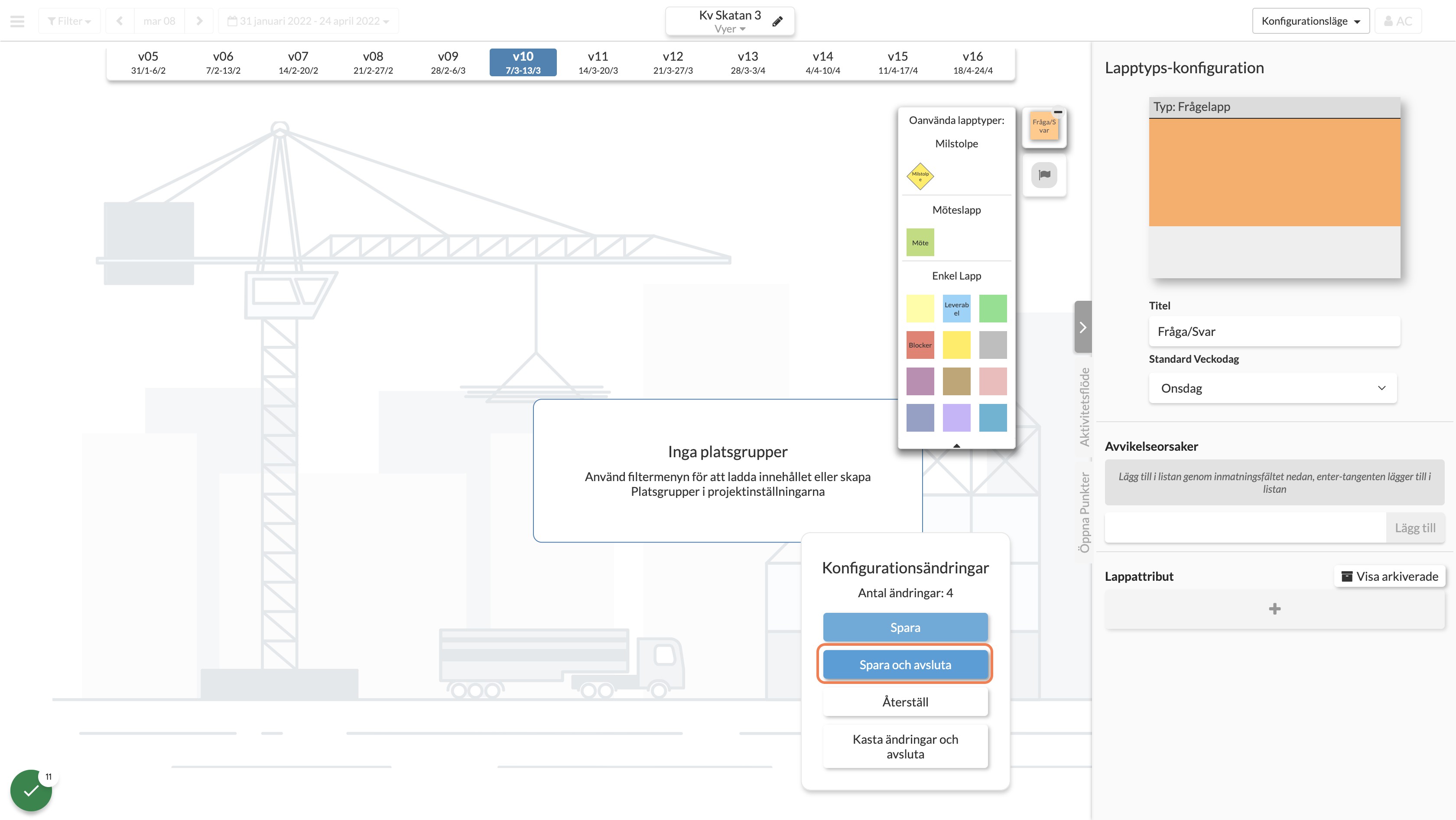Pick the tan brown Enkel Lapp swatch

click(x=956, y=381)
